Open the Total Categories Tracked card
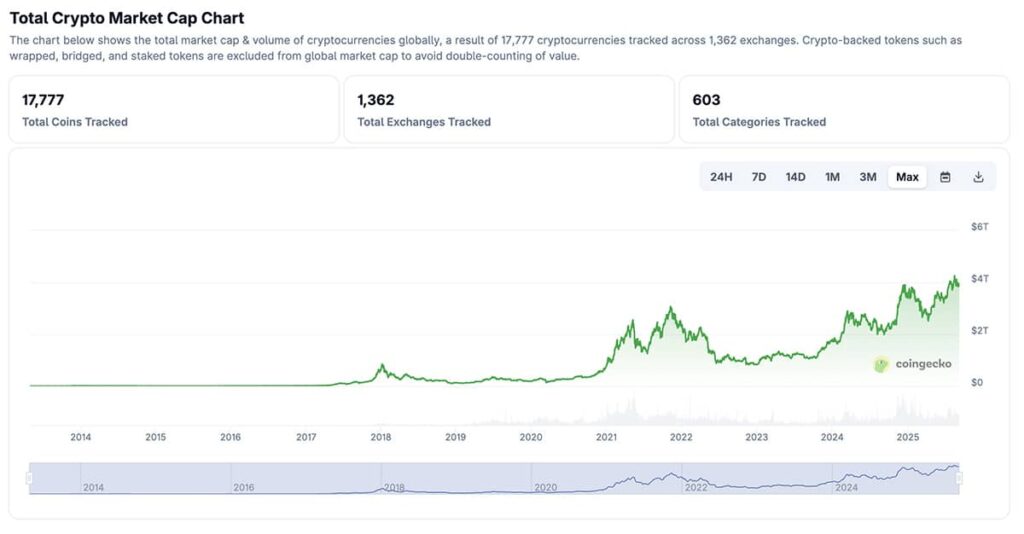The image size is (1024, 534). [x=844, y=109]
